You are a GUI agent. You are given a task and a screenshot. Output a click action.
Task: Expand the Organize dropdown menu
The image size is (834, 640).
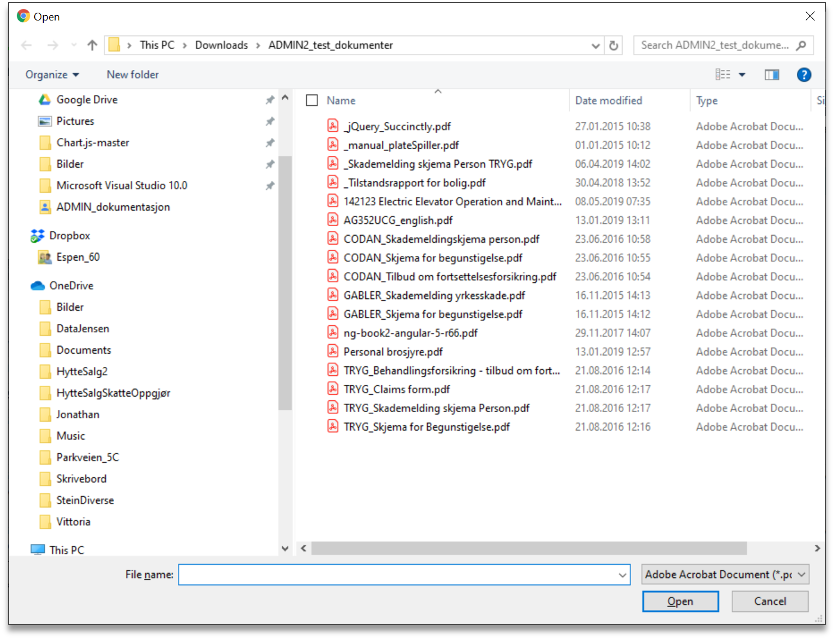pos(52,75)
